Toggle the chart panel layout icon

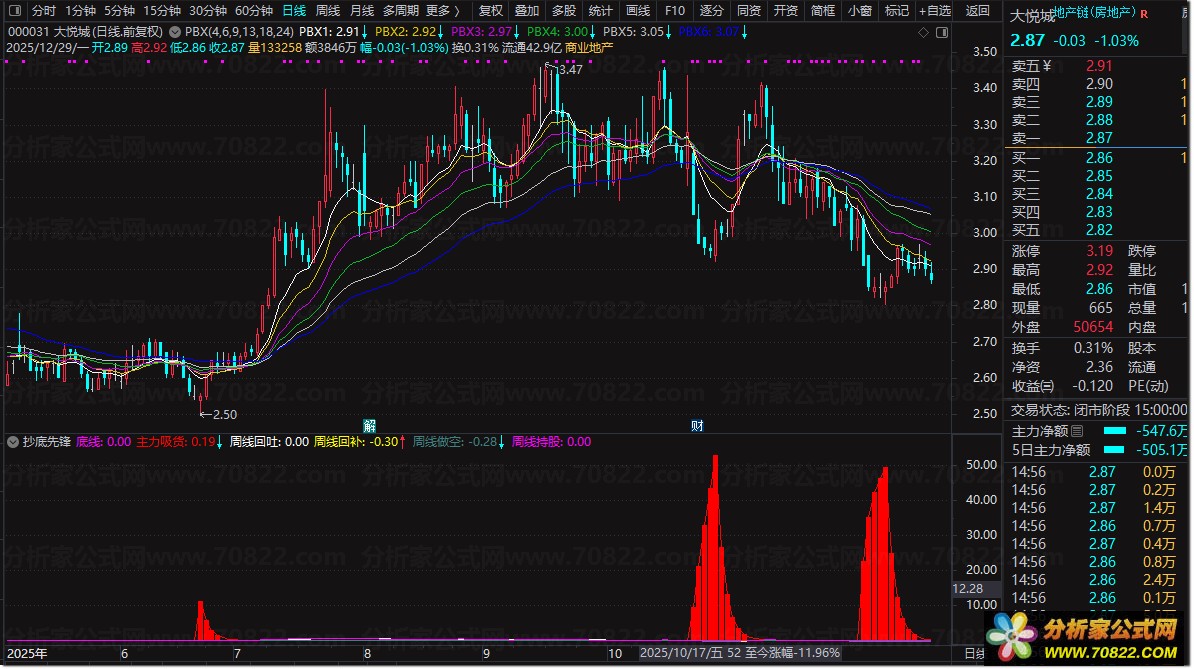[x=942, y=32]
